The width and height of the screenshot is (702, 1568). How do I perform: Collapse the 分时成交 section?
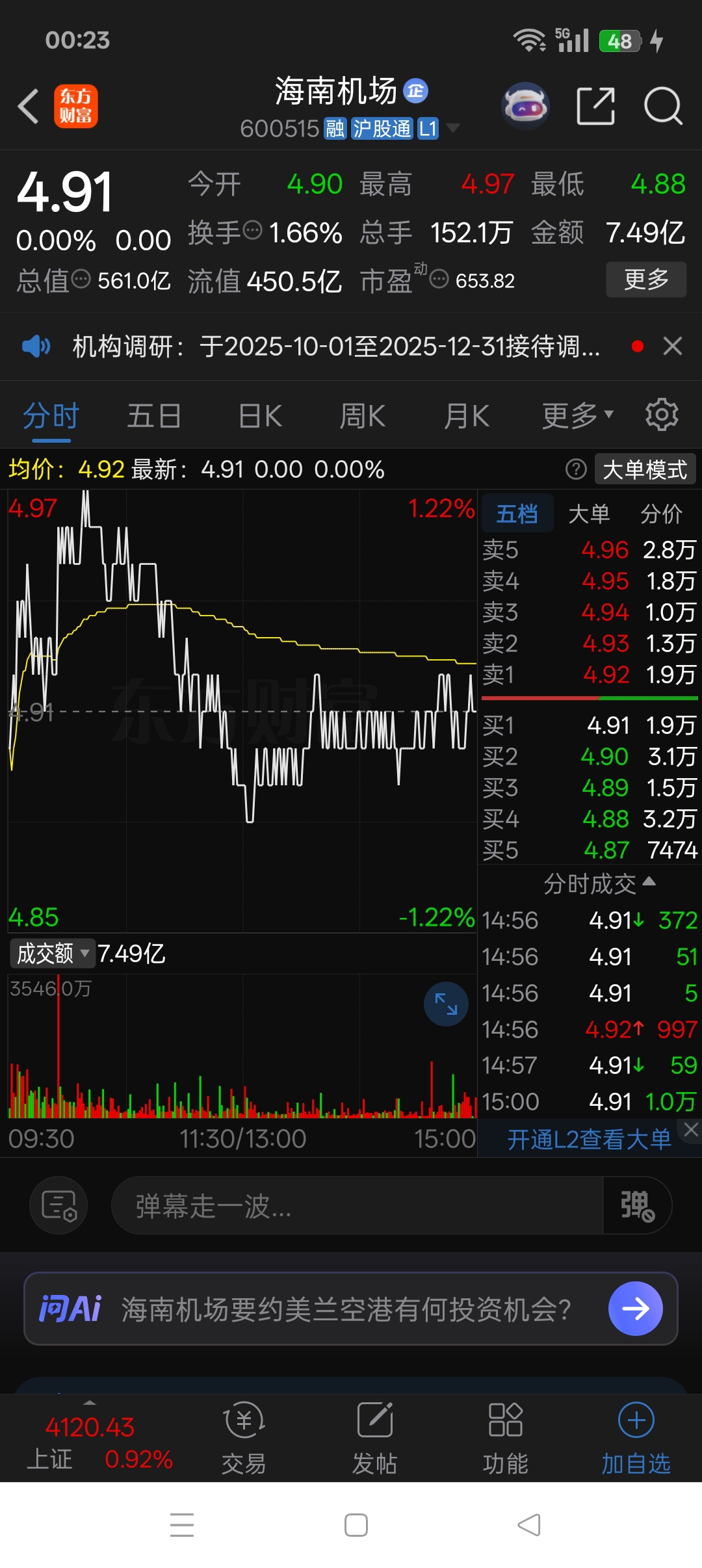pos(599,884)
